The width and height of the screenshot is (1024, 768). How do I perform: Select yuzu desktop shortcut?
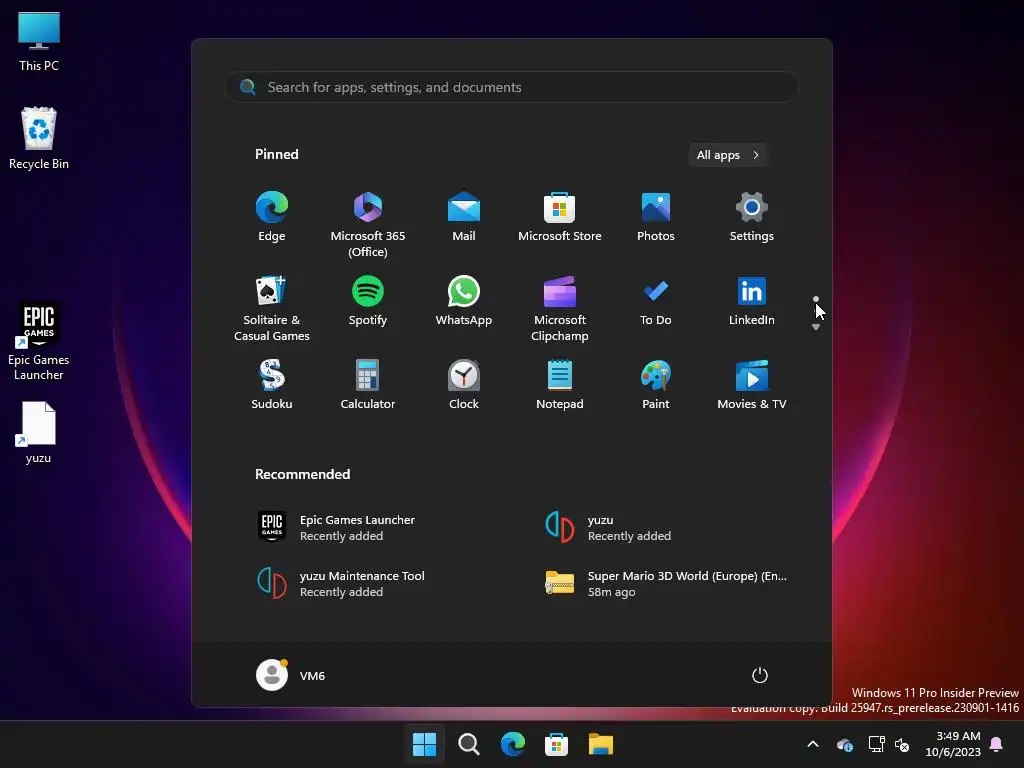click(39, 432)
